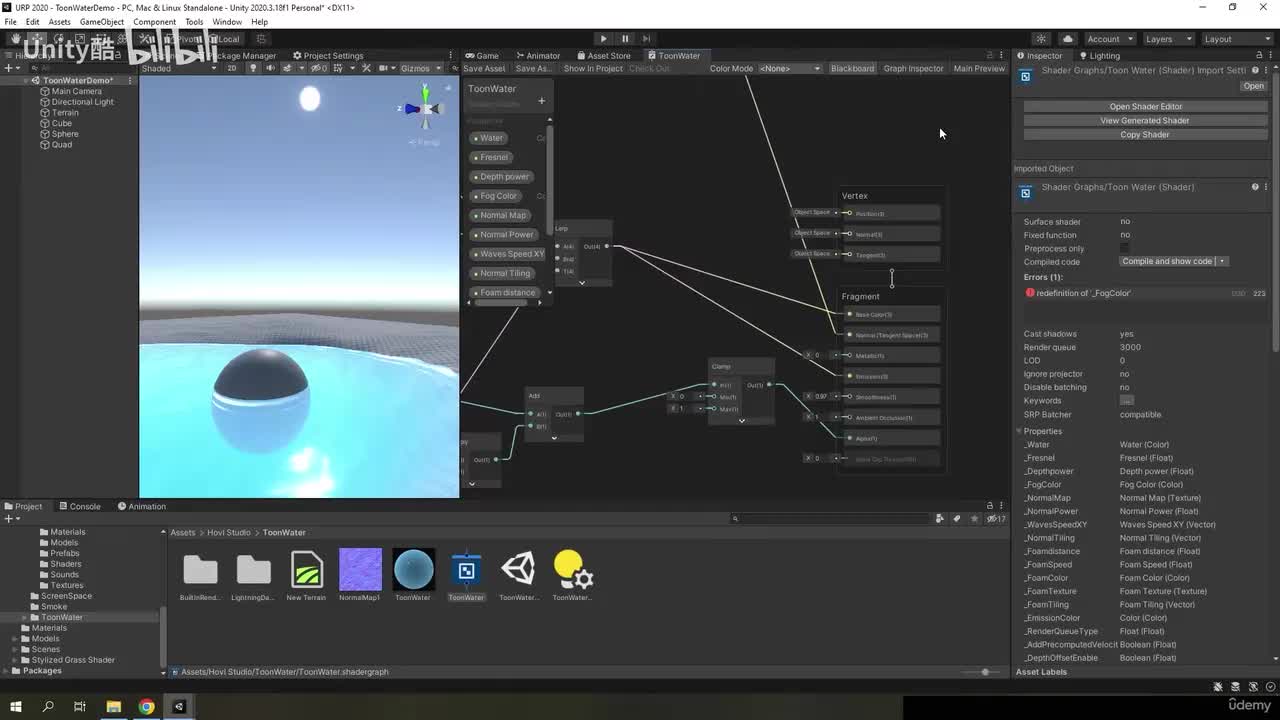This screenshot has height=720, width=1280.
Task: Select the Normal Map blackboard property
Action: pyautogui.click(x=500, y=215)
